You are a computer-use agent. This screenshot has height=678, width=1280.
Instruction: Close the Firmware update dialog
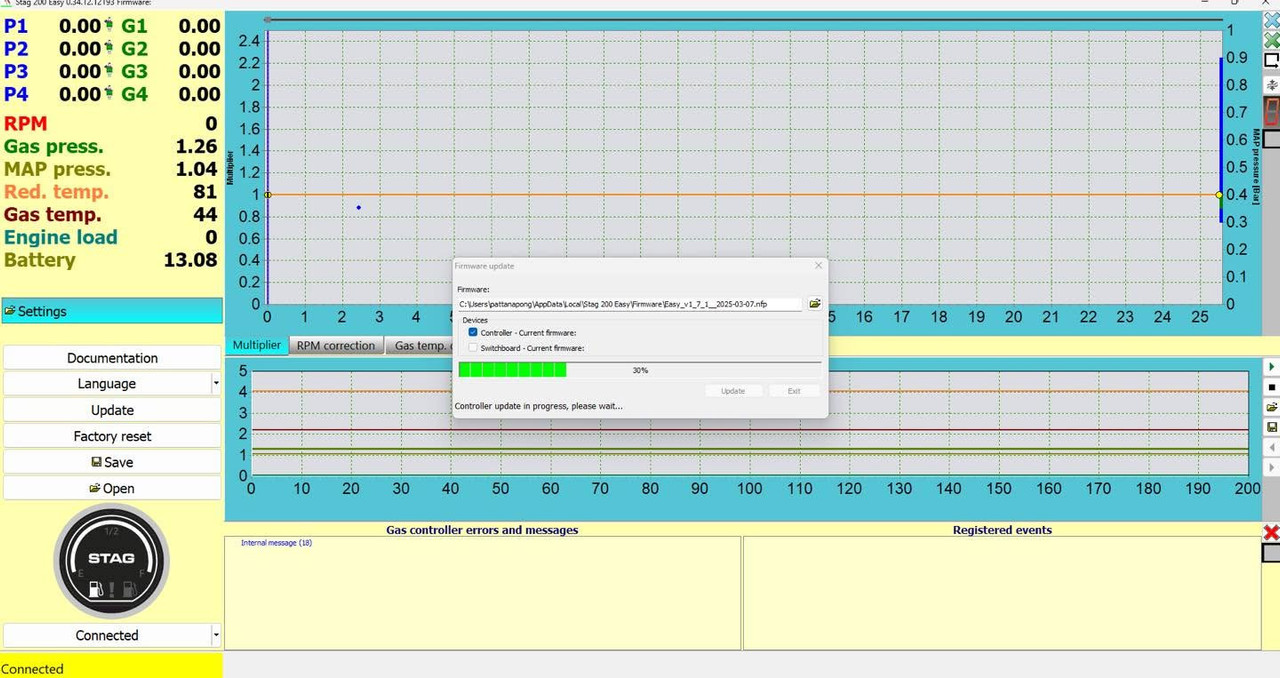(x=819, y=266)
